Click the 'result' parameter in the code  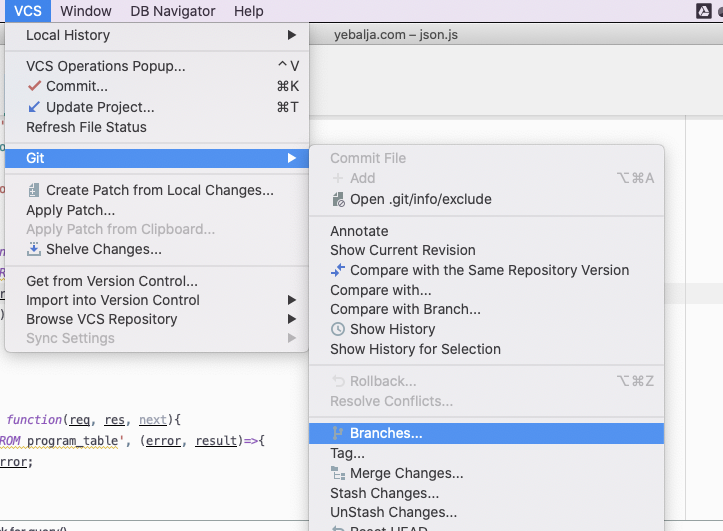pyautogui.click(x=216, y=441)
